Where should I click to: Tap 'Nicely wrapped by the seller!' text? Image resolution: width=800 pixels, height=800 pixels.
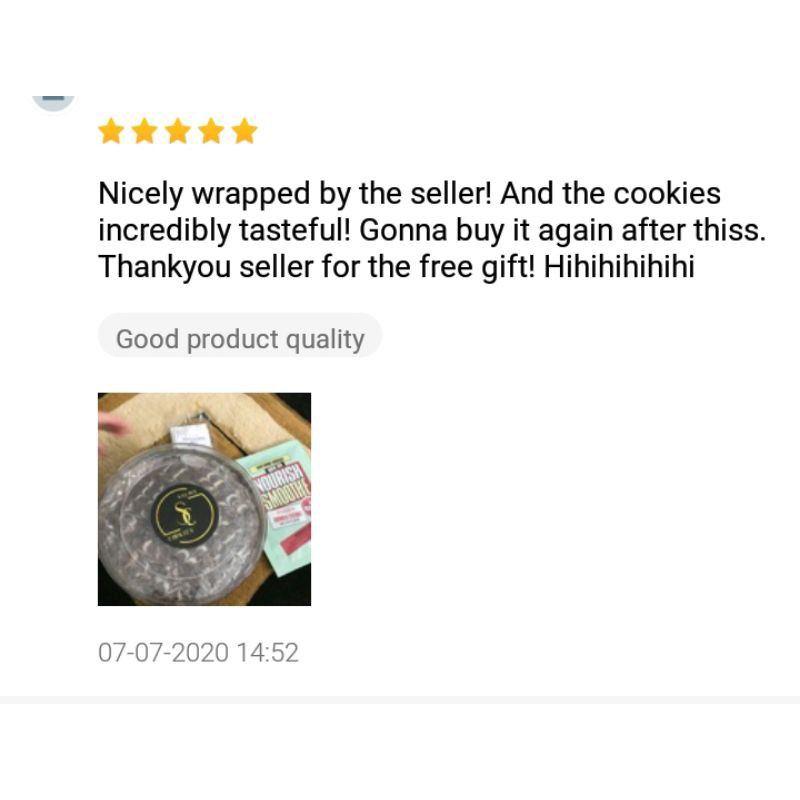tap(295, 194)
